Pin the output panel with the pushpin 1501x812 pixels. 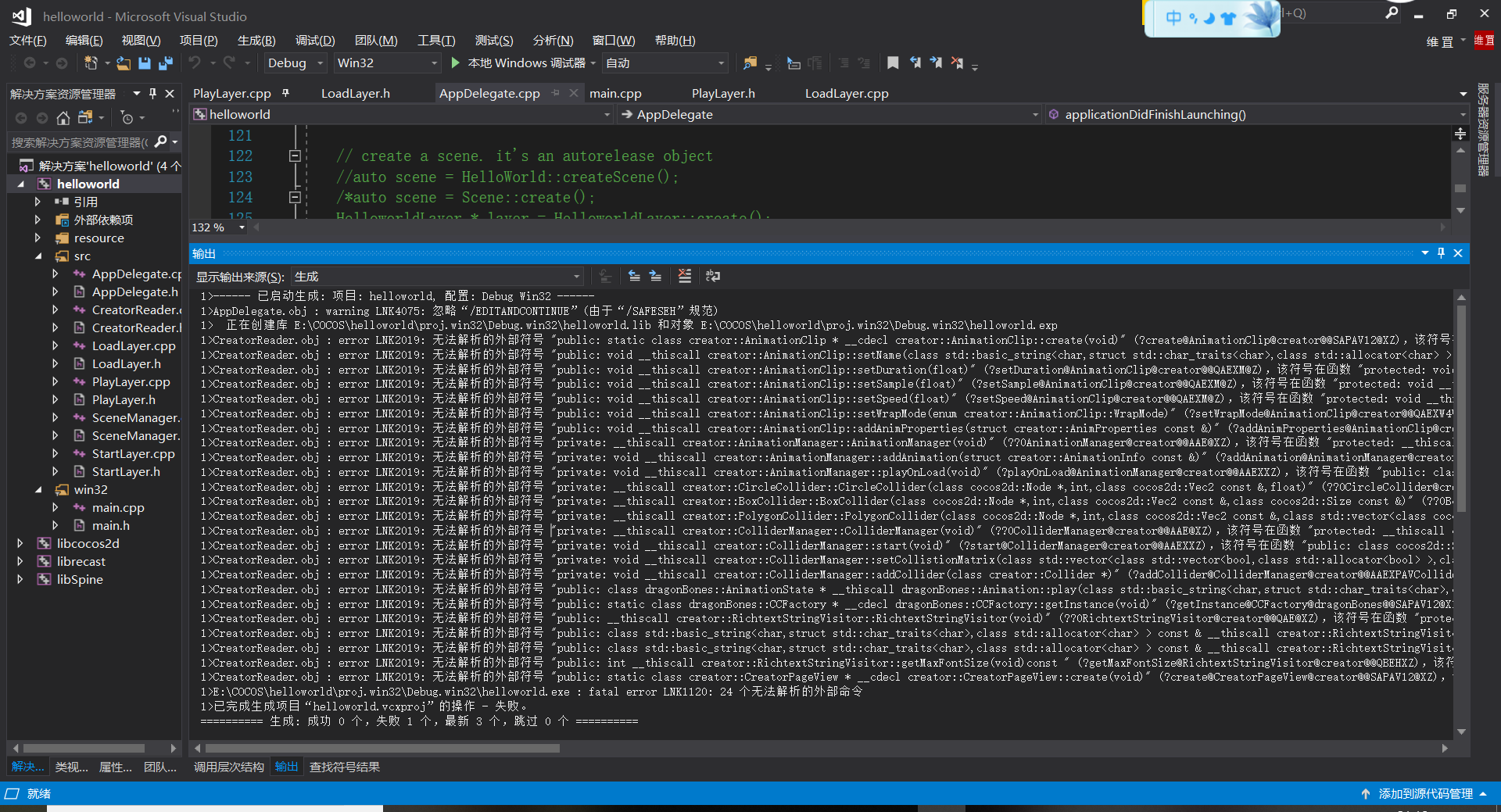(1441, 253)
